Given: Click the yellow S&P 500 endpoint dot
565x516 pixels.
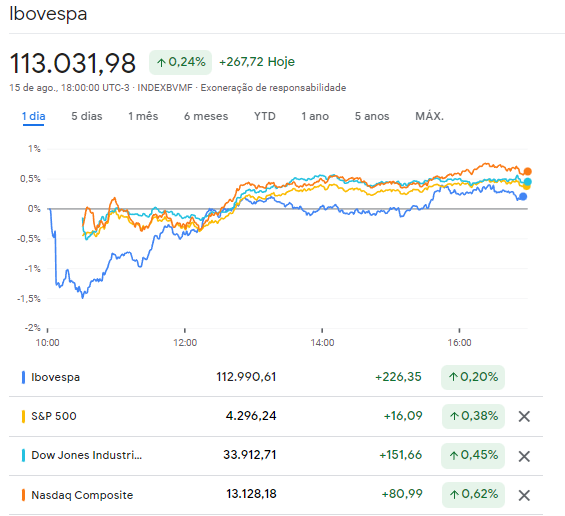Looking at the screenshot, I should pos(526,187).
